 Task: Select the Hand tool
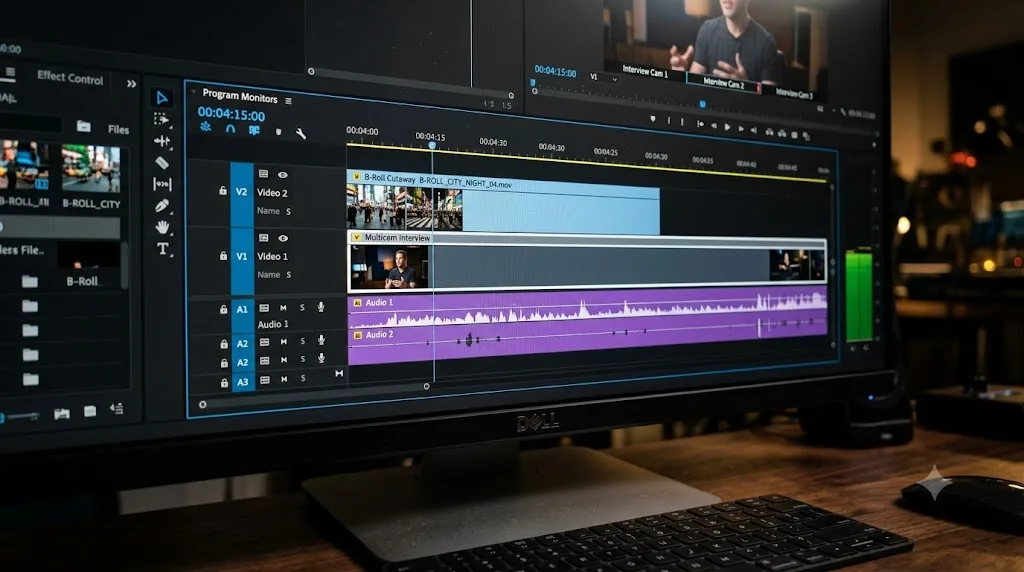point(162,227)
